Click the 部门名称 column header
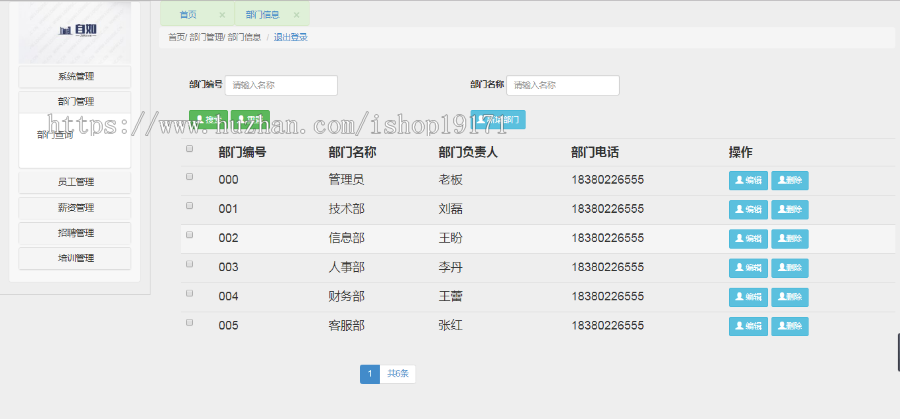 coord(352,153)
